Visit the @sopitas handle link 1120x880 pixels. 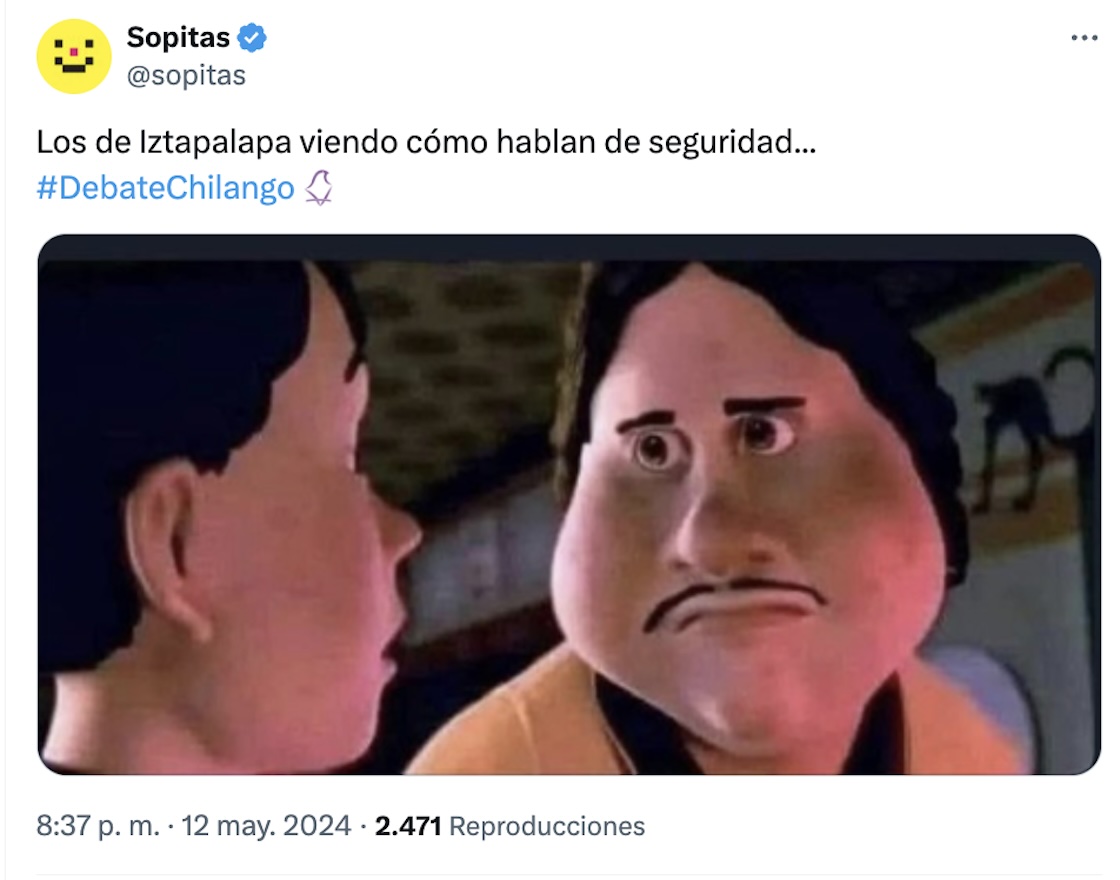pyautogui.click(x=186, y=75)
